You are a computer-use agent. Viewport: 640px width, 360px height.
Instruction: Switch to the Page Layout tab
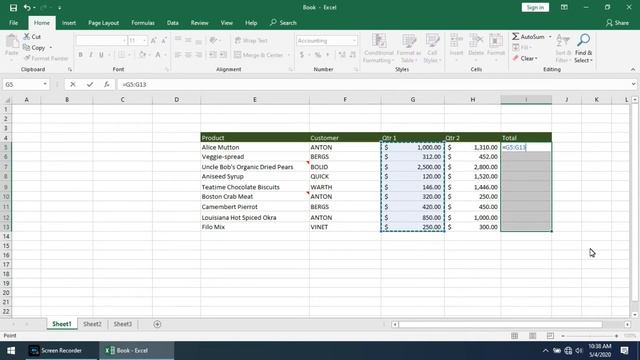tap(103, 23)
